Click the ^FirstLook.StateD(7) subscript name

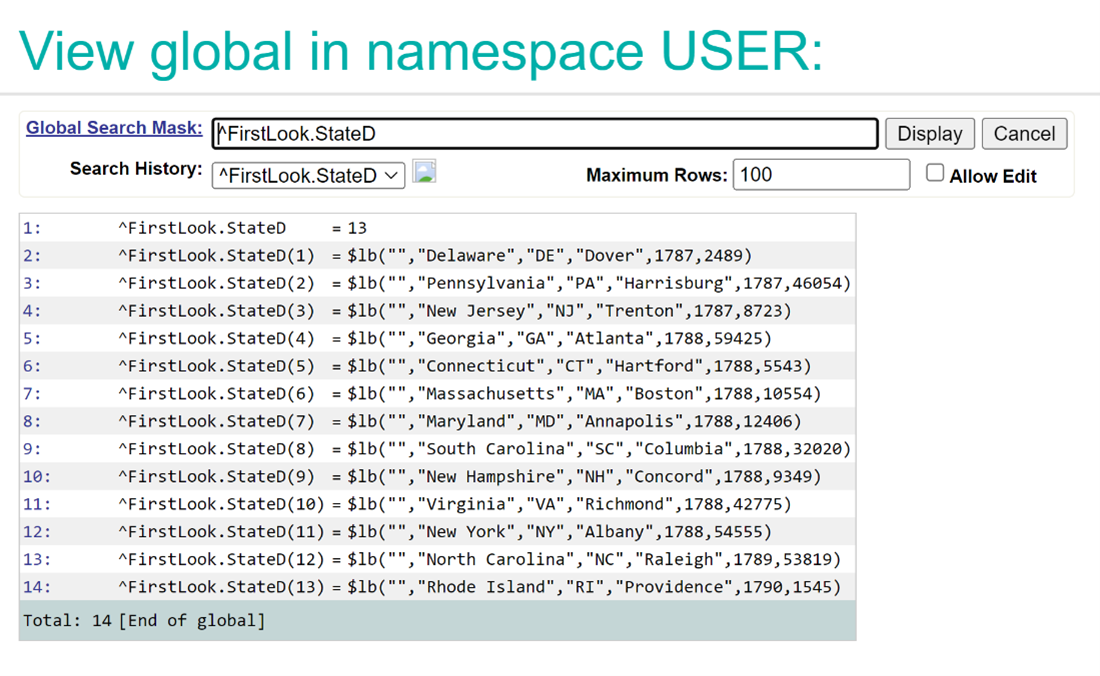tap(217, 421)
